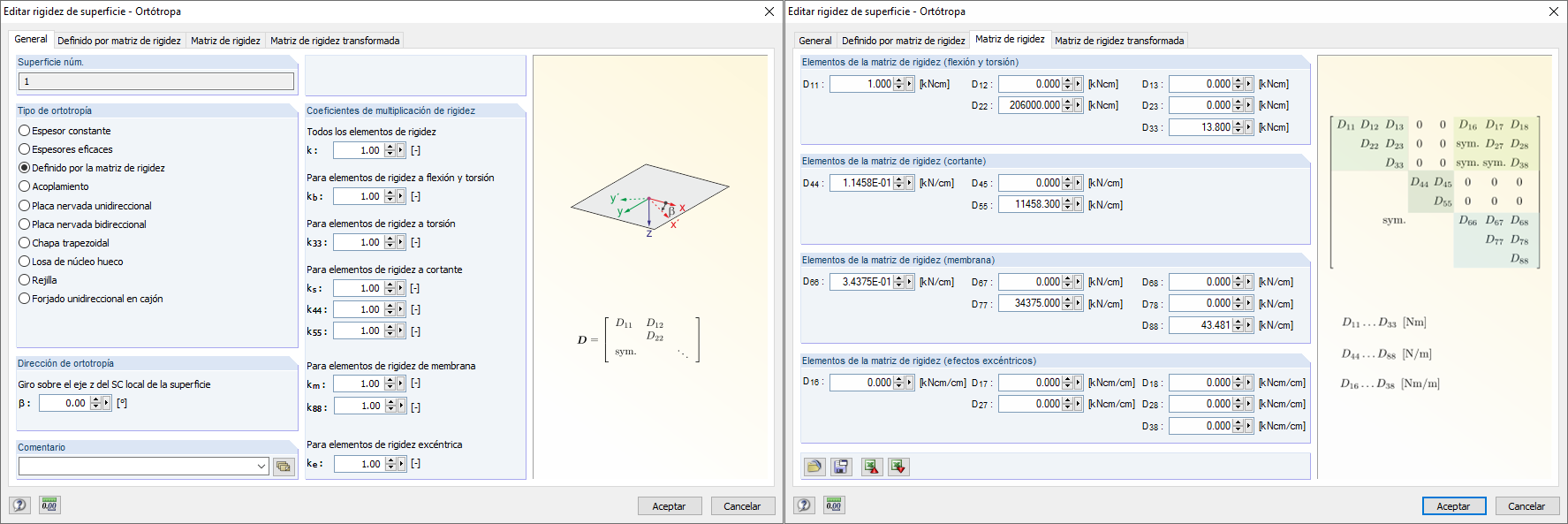Open units and decimals in left dialog
Screen dimensions: 1568x524
coord(49,505)
